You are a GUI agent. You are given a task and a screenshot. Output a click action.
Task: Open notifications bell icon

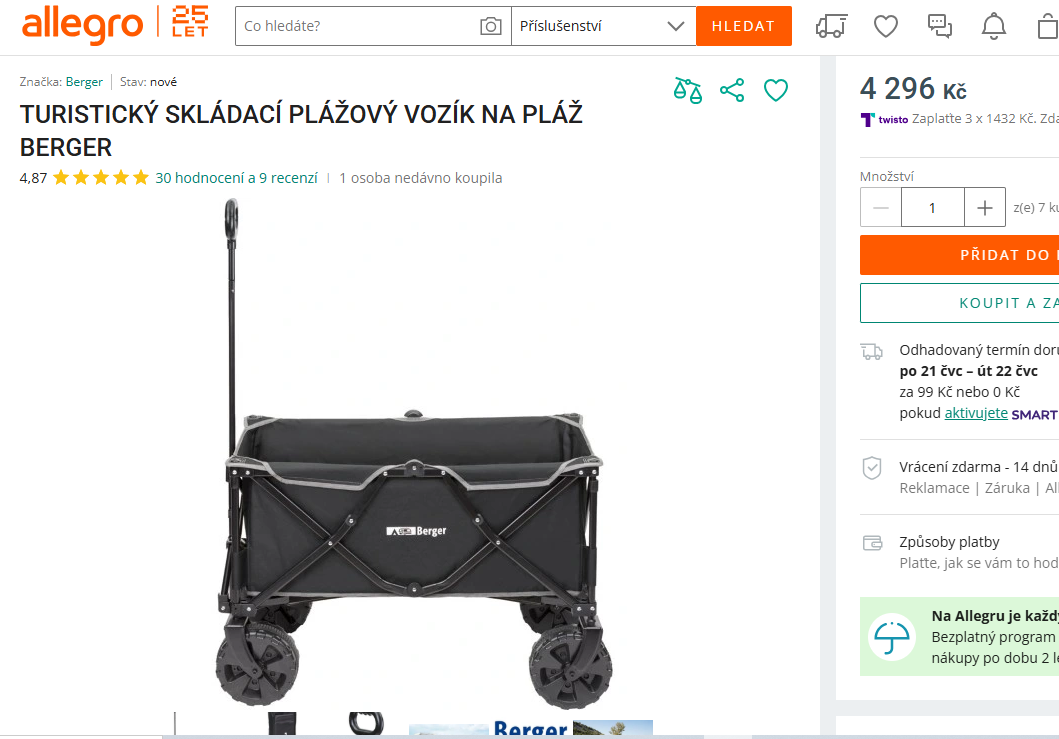[x=993, y=26]
